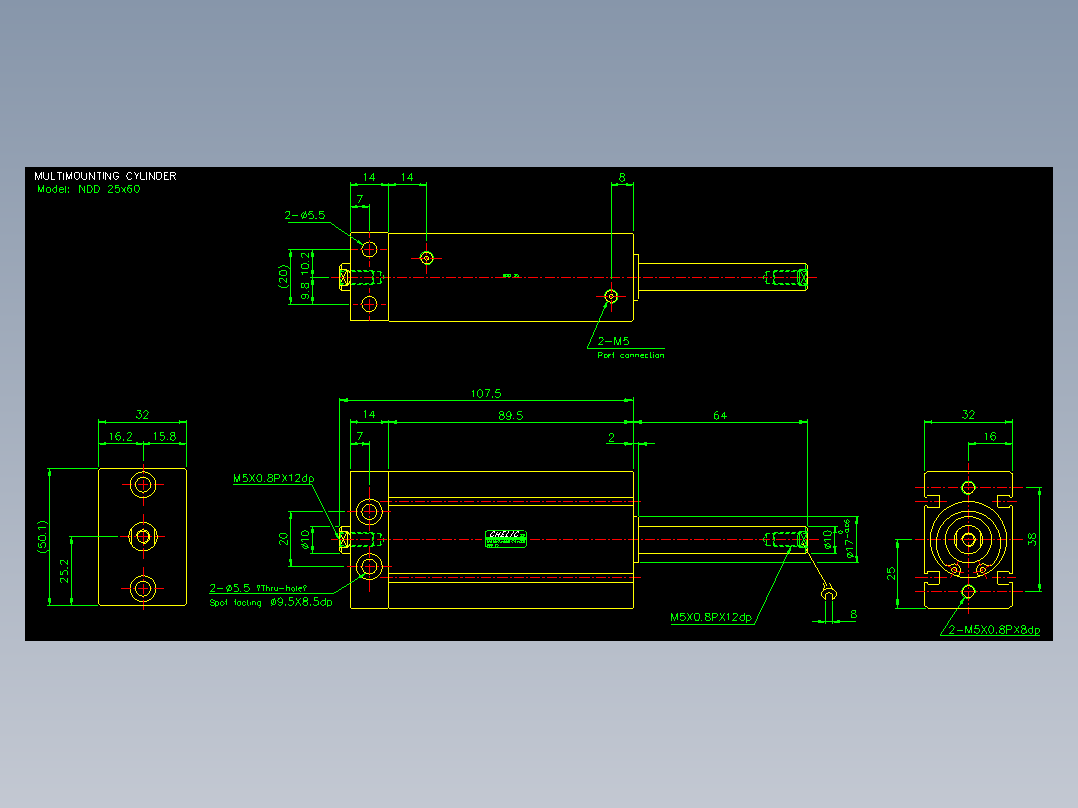
Task: Click the "16" dimension in the end view
Action: point(990,436)
